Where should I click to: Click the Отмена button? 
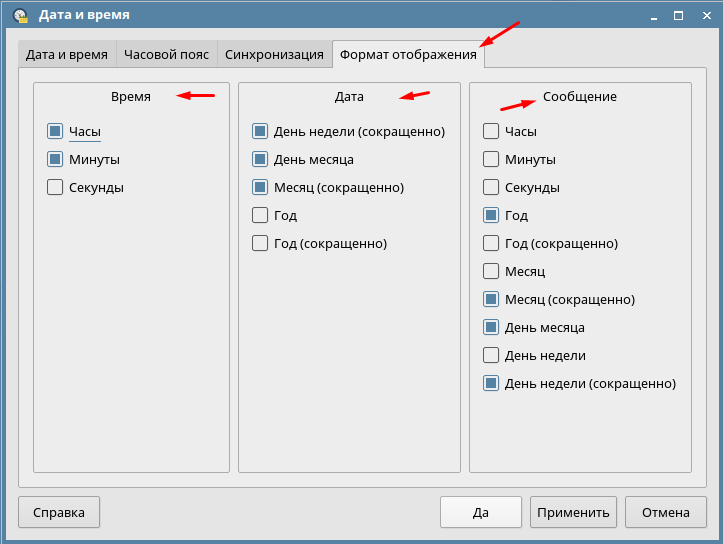666,512
